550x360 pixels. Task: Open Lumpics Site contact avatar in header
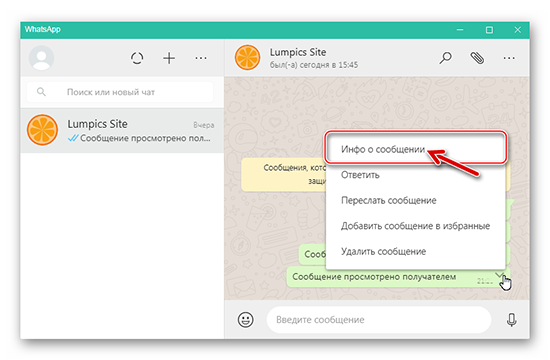[x=248, y=58]
